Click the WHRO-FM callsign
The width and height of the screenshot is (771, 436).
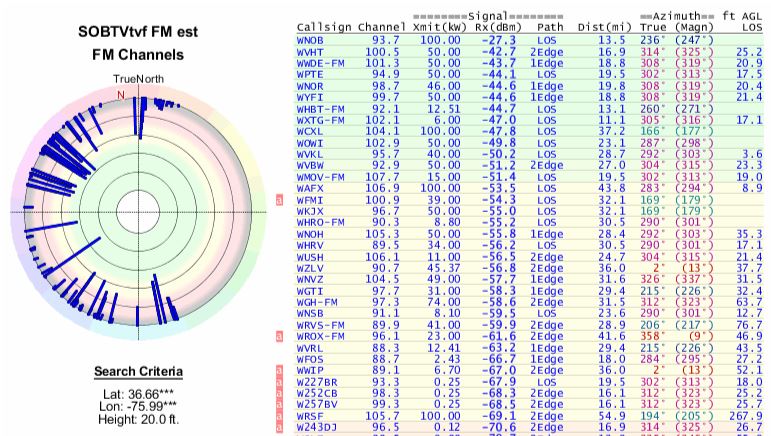pyautogui.click(x=320, y=221)
